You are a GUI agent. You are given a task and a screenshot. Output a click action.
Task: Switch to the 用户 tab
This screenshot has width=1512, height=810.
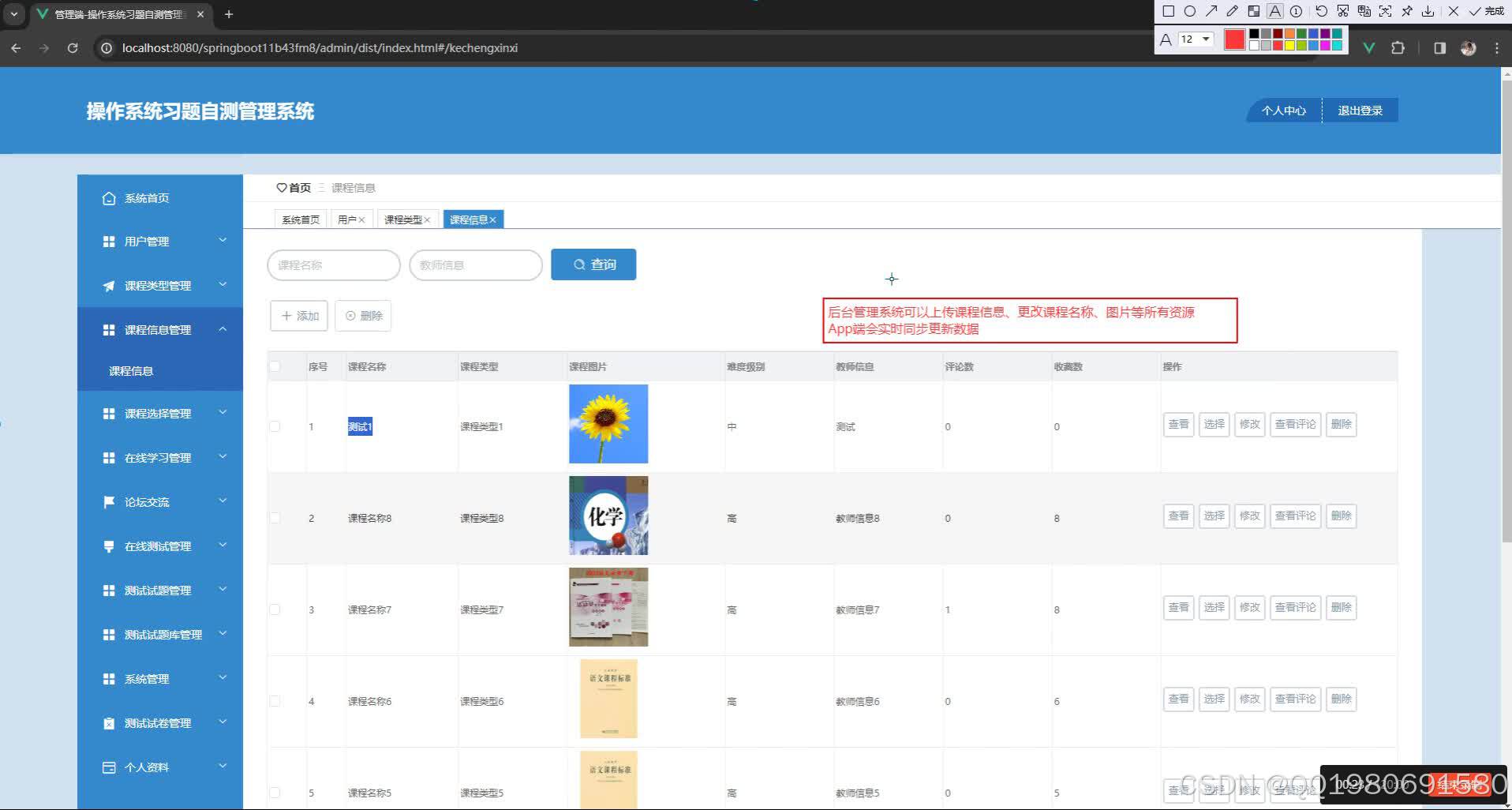coord(346,219)
